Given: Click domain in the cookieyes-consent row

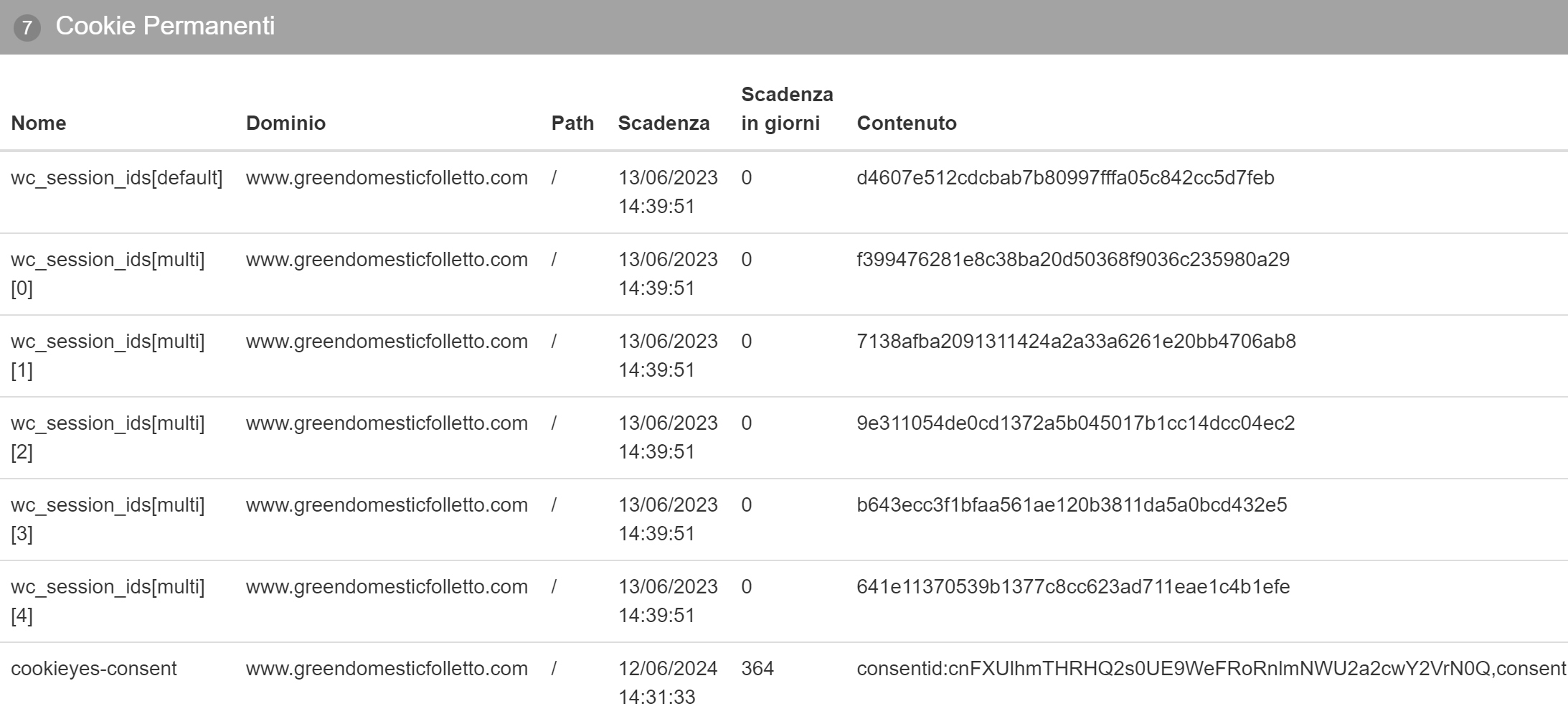Looking at the screenshot, I should click(x=387, y=669).
